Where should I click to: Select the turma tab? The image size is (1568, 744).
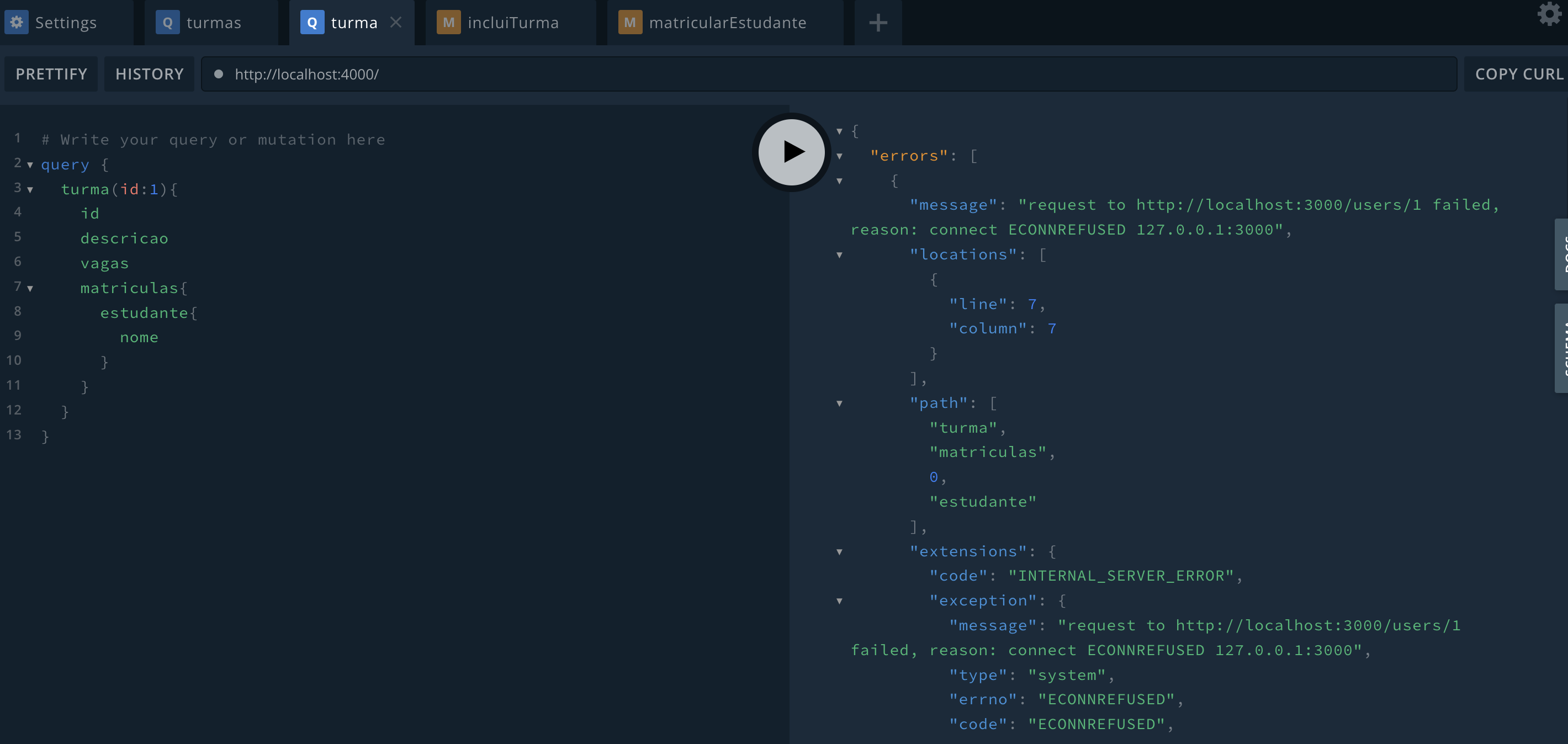point(352,23)
